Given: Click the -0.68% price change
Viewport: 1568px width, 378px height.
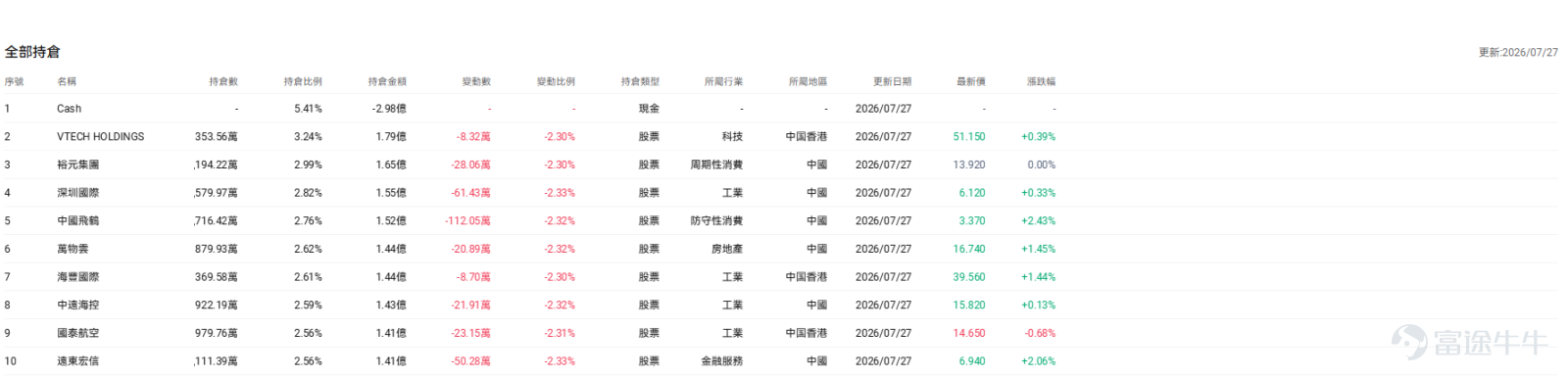Looking at the screenshot, I should click(1040, 333).
